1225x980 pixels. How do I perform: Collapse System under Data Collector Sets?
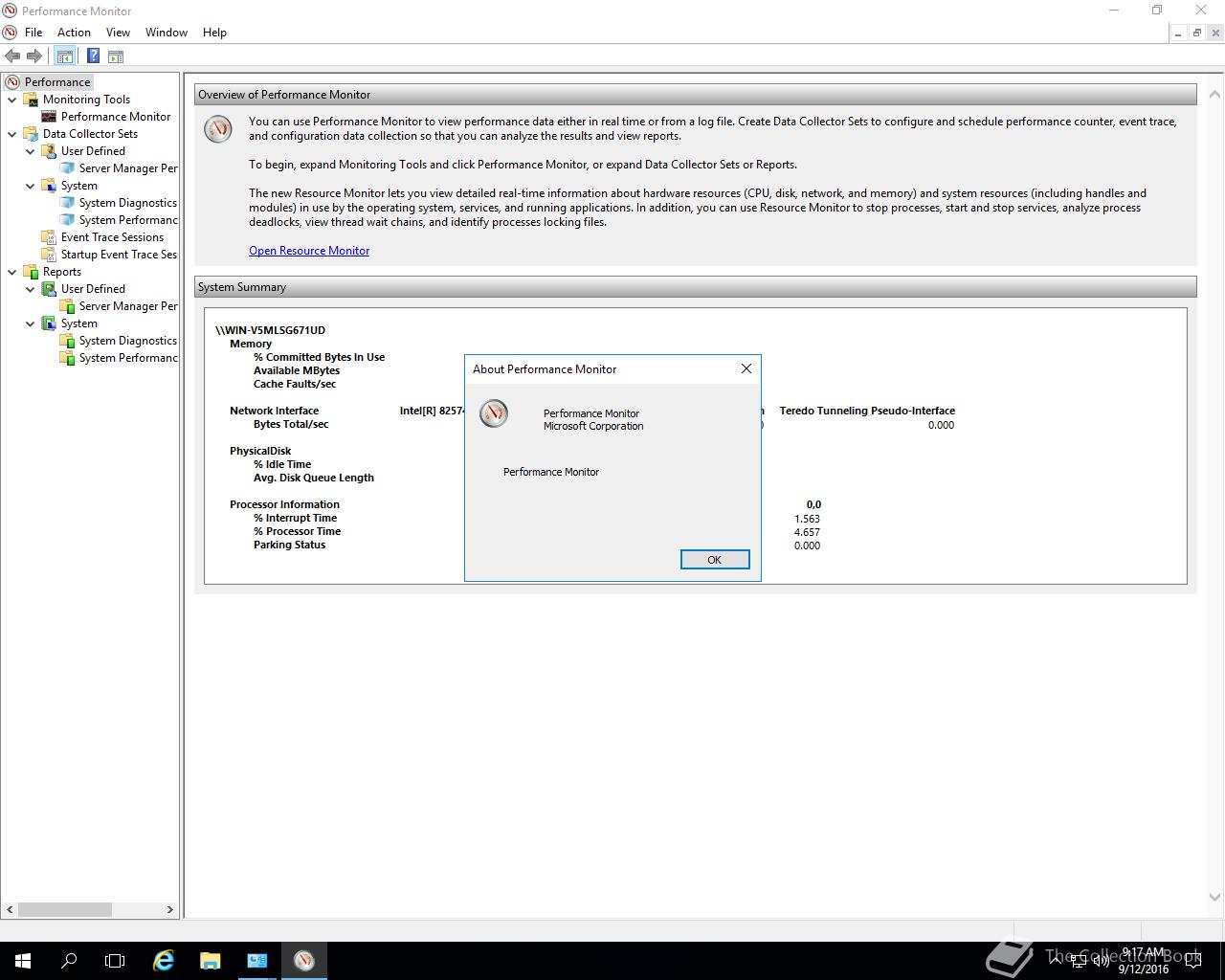[31, 186]
